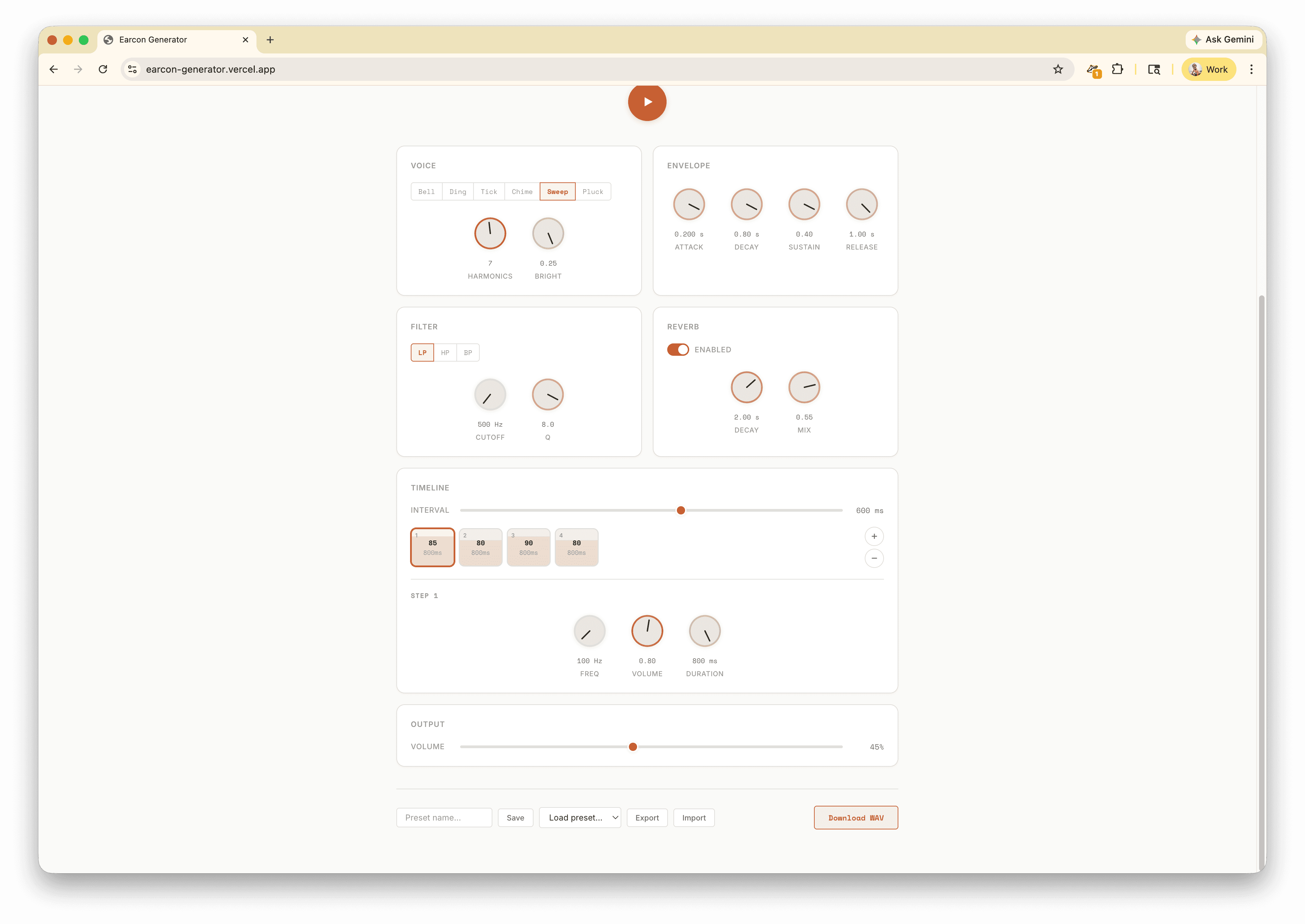Turn the reverb Mix knob
This screenshot has height=924, width=1305.
pyautogui.click(x=804, y=387)
